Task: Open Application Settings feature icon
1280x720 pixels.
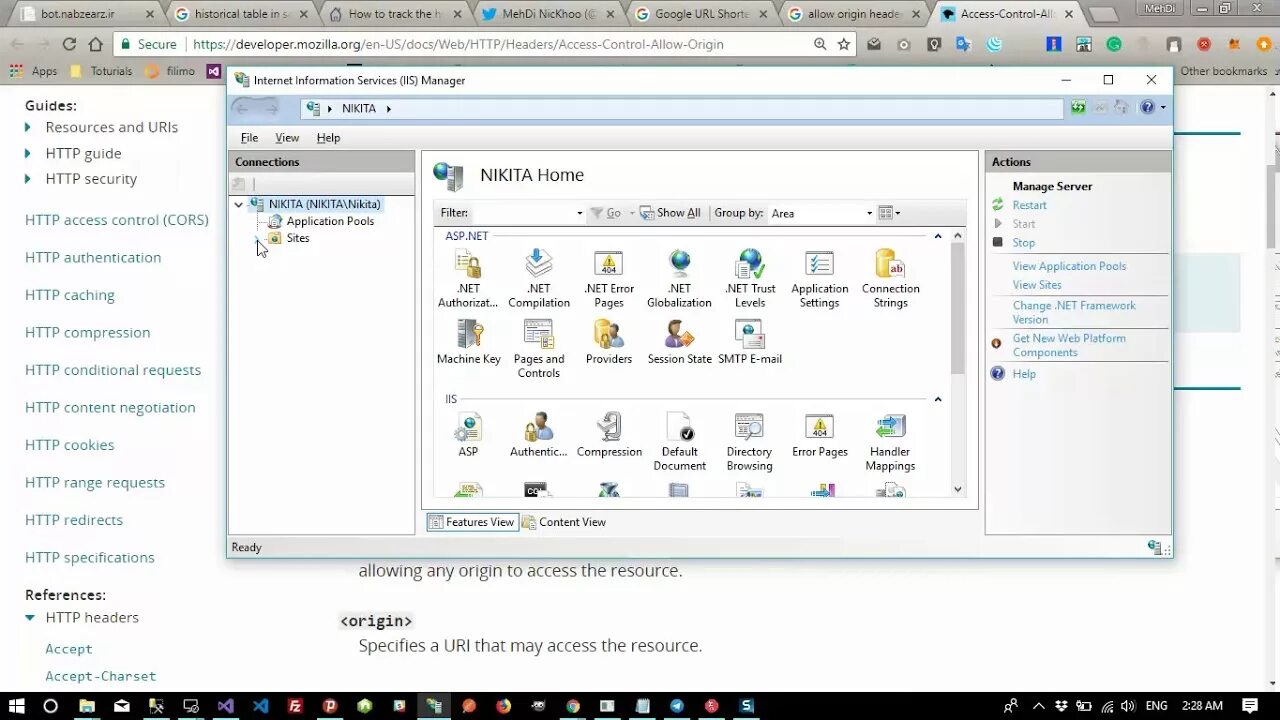Action: tap(819, 279)
